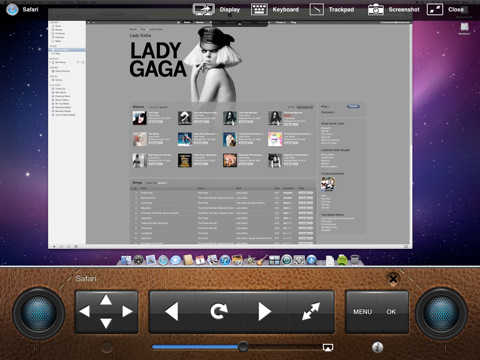Tap the back arrow in control panel

pos(172,312)
